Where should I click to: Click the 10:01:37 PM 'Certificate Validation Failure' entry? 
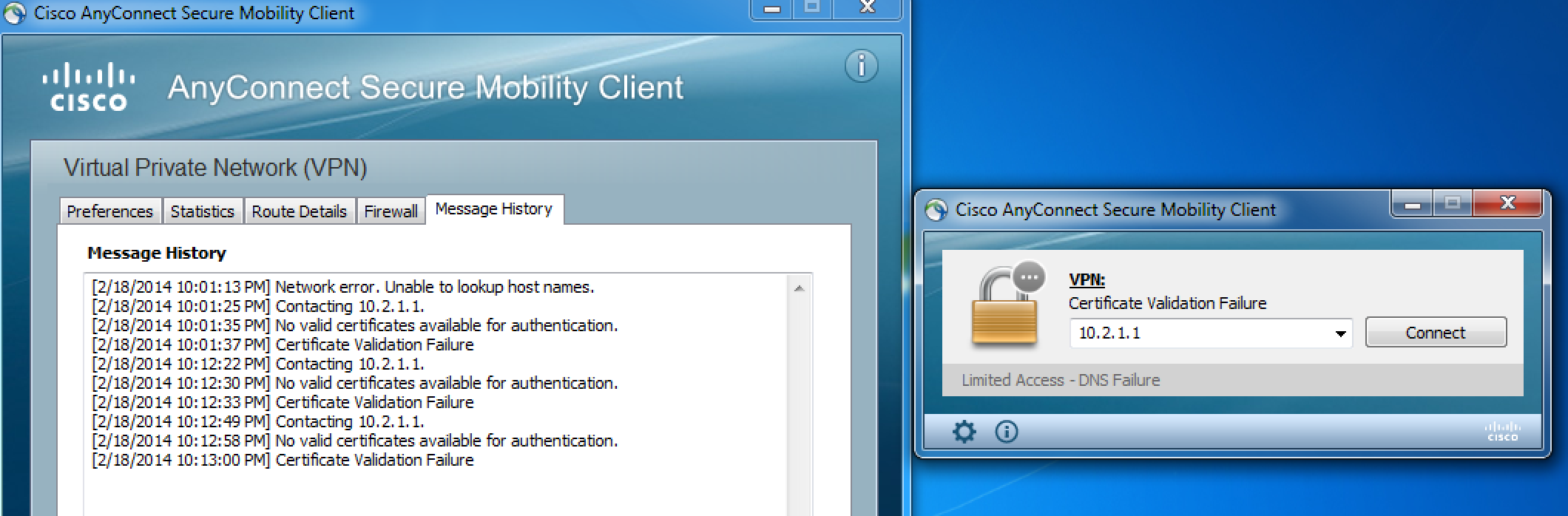[x=283, y=344]
